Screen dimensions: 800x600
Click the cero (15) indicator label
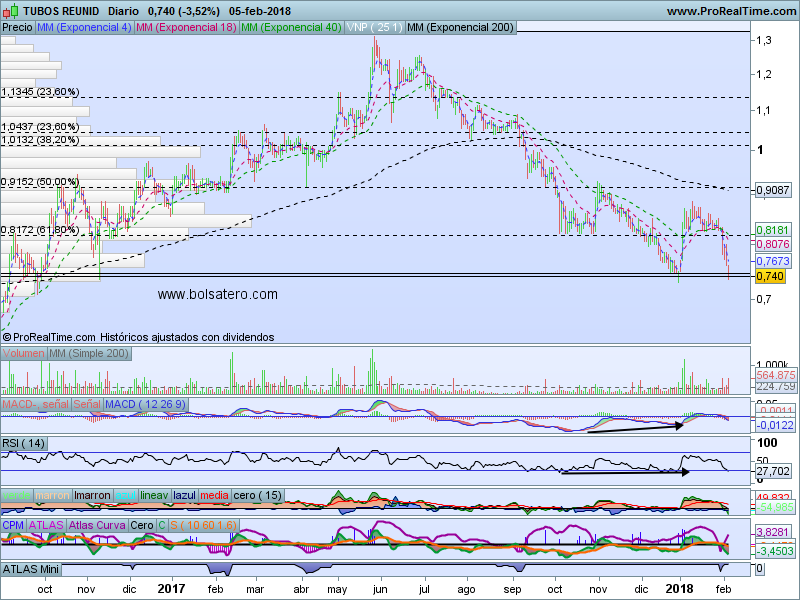point(255,495)
